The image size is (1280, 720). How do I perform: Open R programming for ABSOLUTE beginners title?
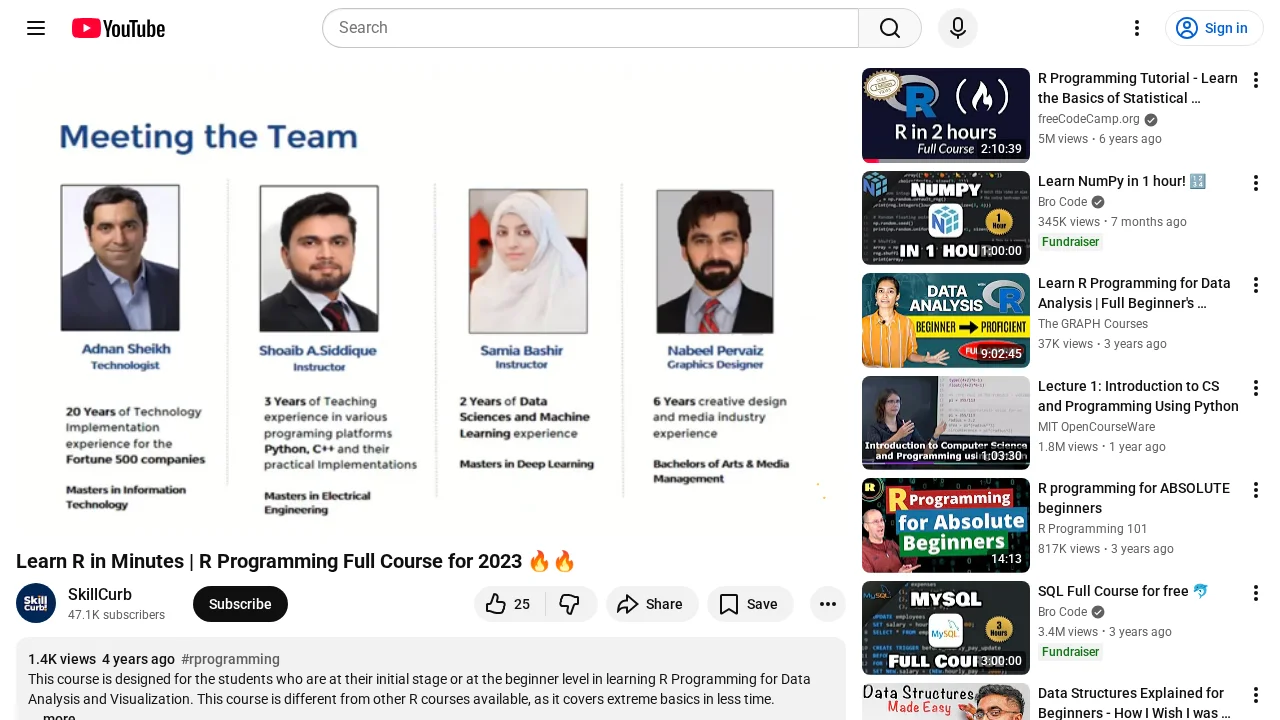click(x=1134, y=498)
